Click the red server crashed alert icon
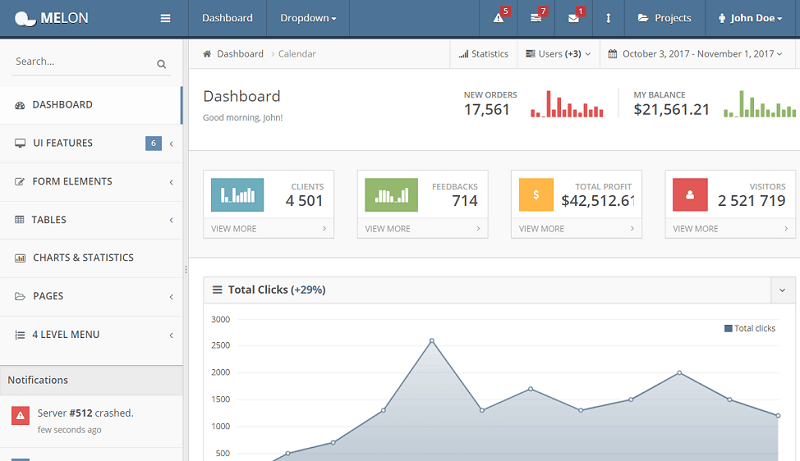 pyautogui.click(x=20, y=416)
